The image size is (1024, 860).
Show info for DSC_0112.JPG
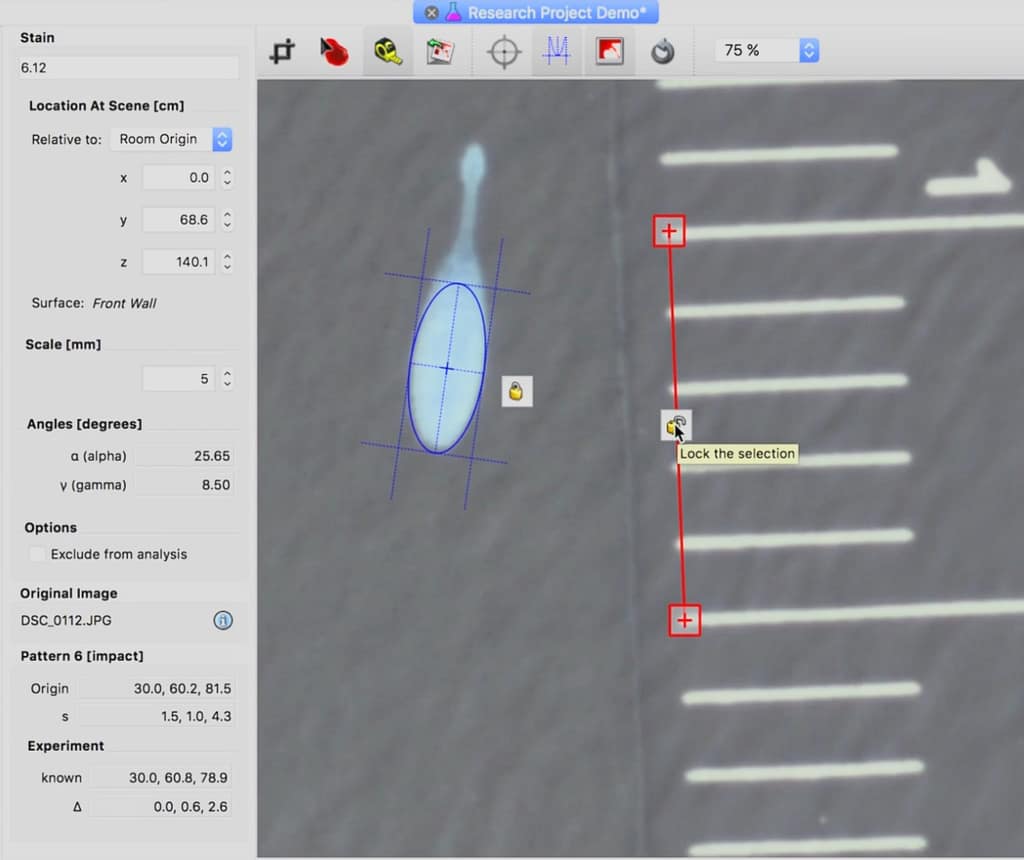pos(223,620)
